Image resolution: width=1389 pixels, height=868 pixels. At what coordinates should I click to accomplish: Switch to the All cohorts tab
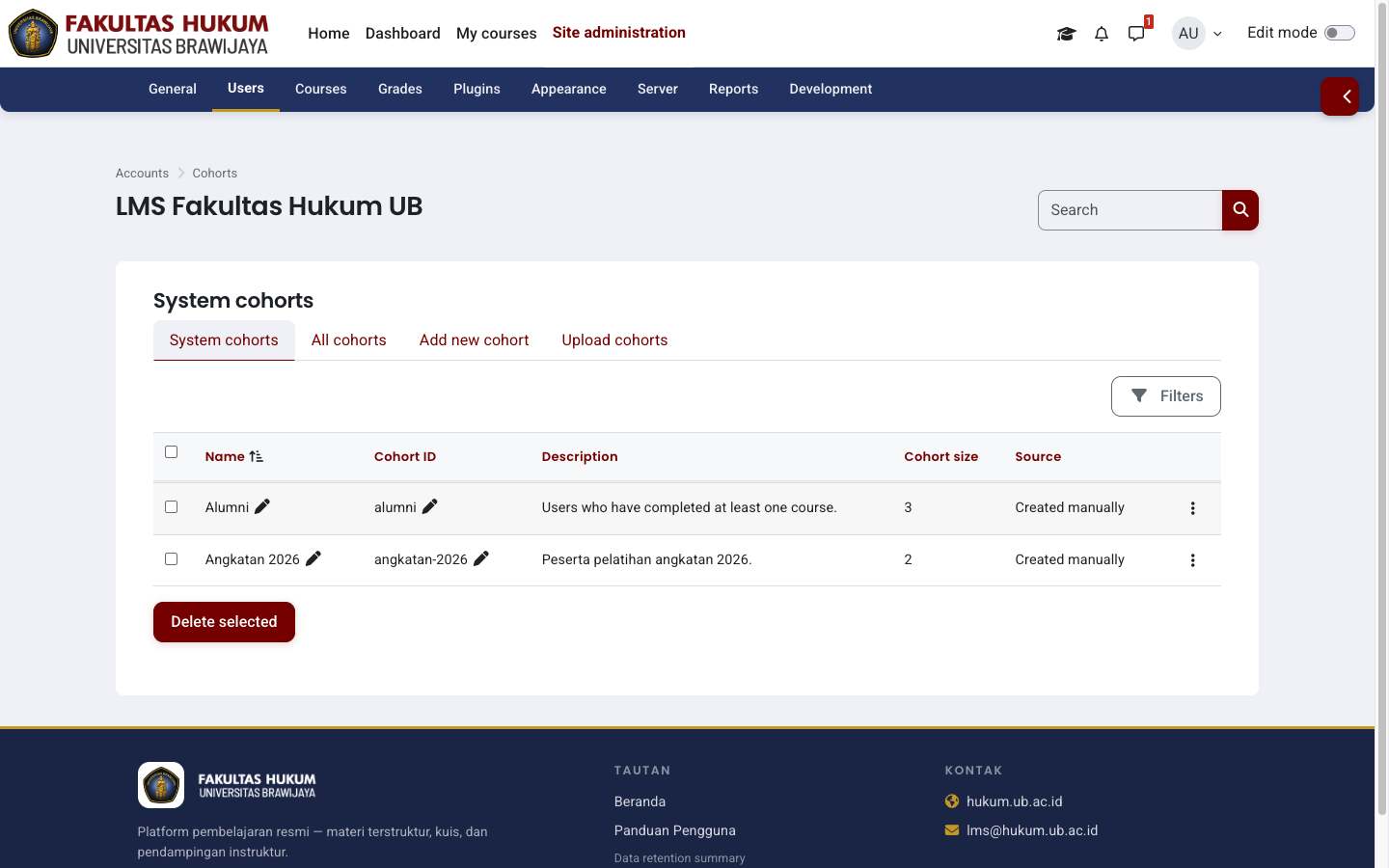tap(348, 340)
